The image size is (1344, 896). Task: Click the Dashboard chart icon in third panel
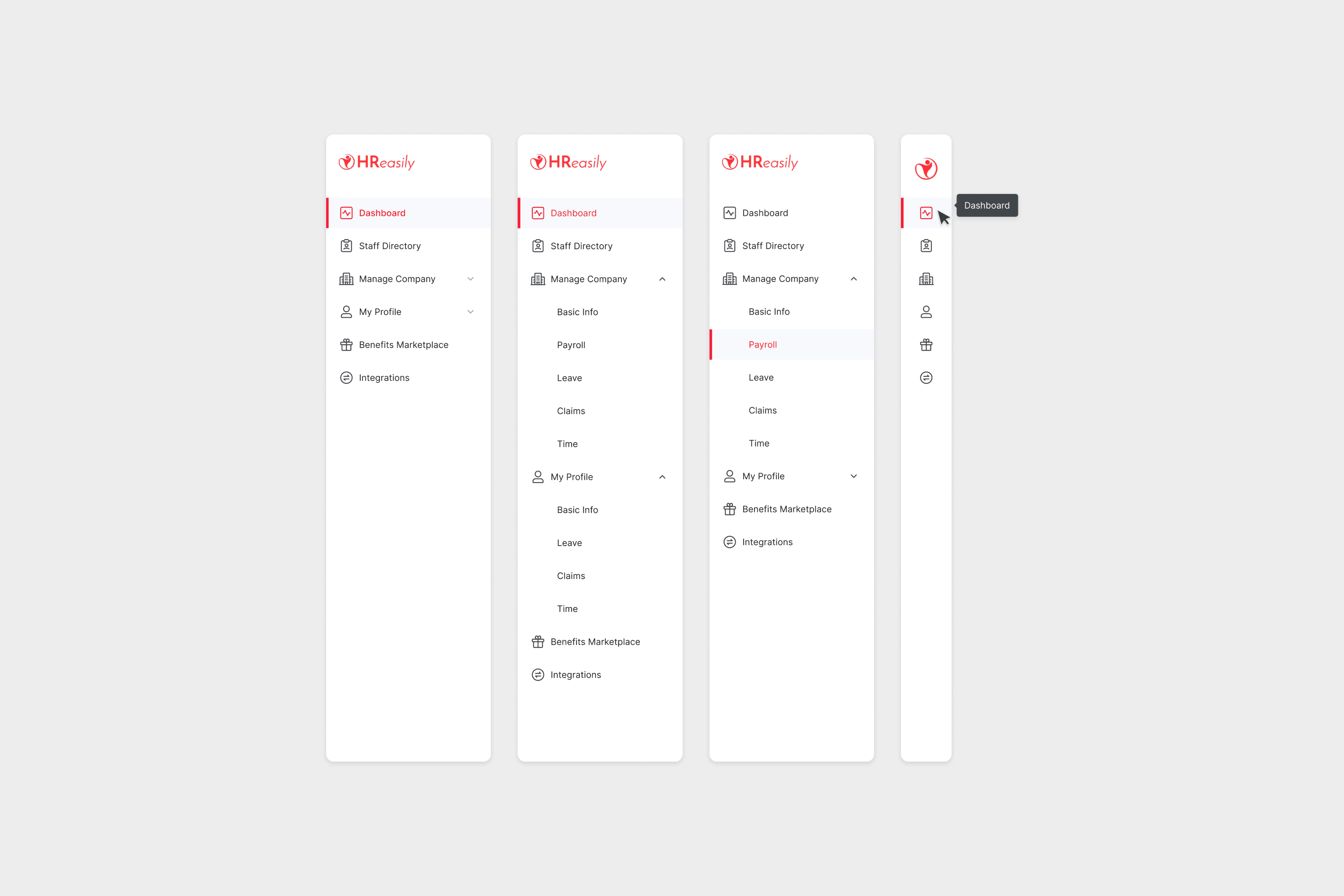pyautogui.click(x=730, y=212)
